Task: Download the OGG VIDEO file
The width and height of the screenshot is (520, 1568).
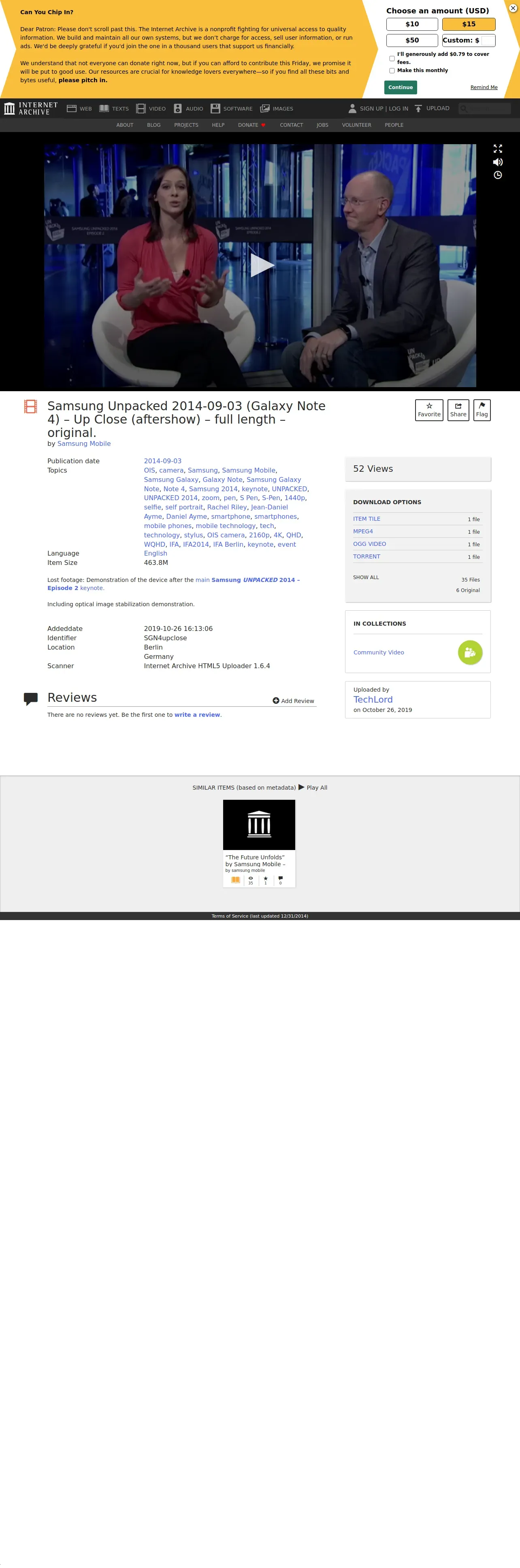Action: click(x=370, y=544)
